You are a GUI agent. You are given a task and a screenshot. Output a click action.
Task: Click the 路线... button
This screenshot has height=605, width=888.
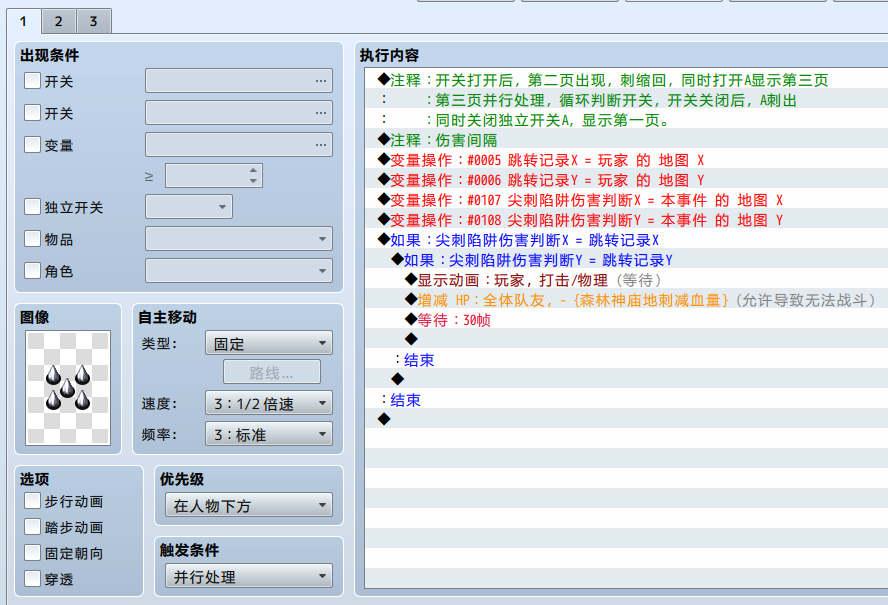tap(272, 373)
